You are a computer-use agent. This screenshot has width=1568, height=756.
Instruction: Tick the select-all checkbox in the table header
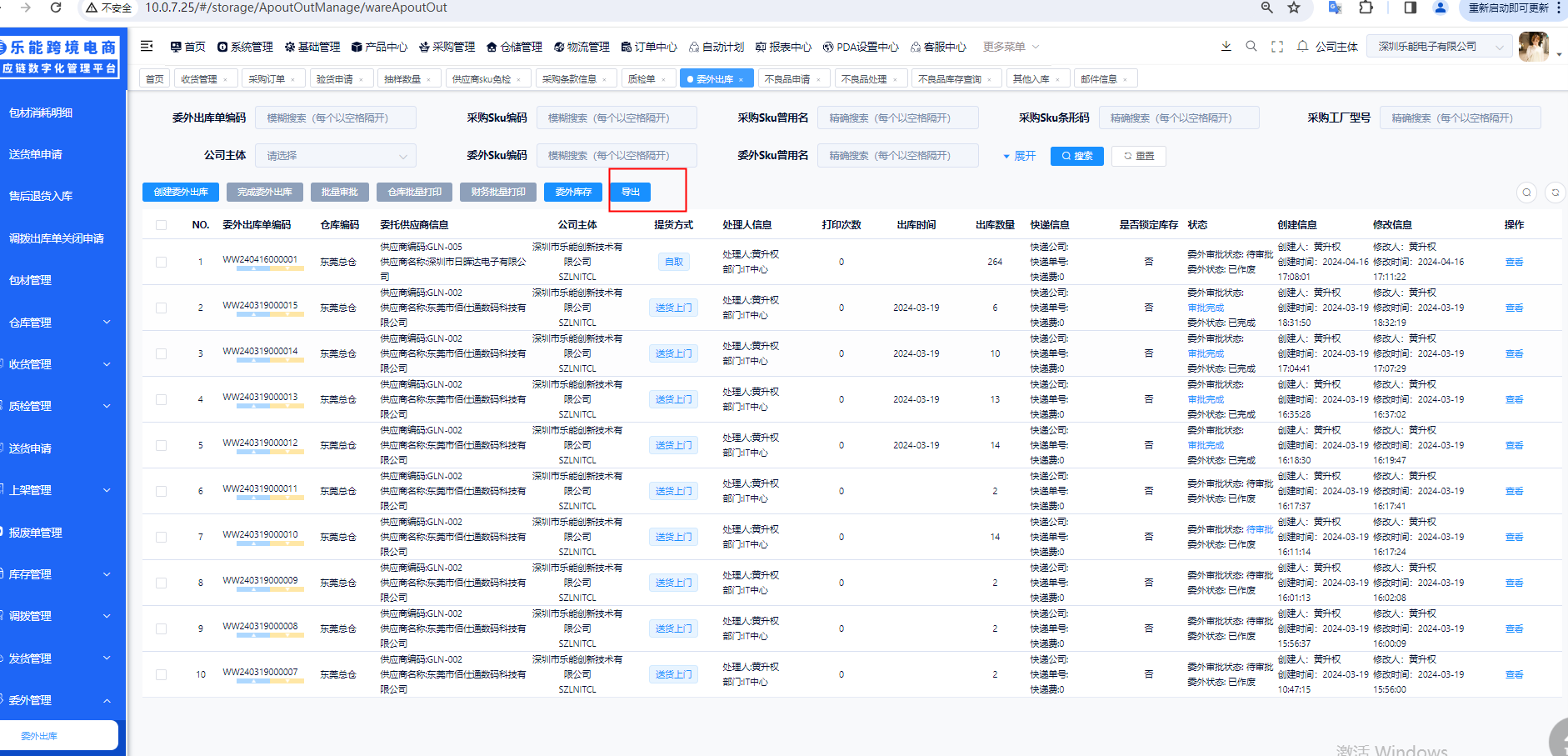(x=162, y=225)
